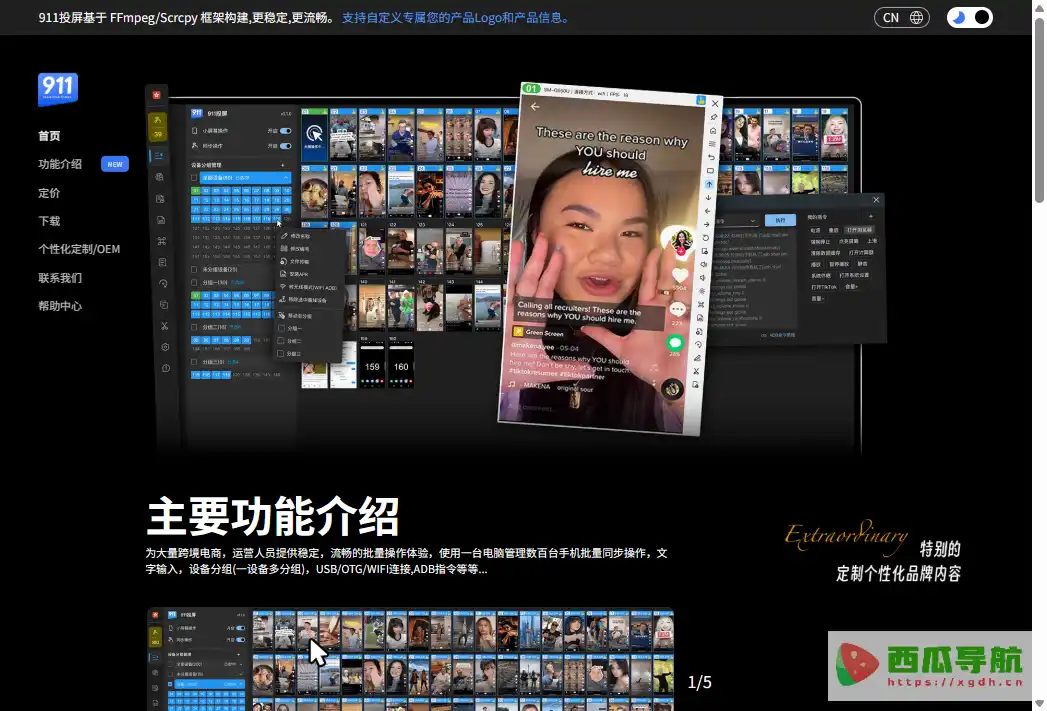Click the 主要功能介绍 heading
The image size is (1047, 711).
point(272,516)
